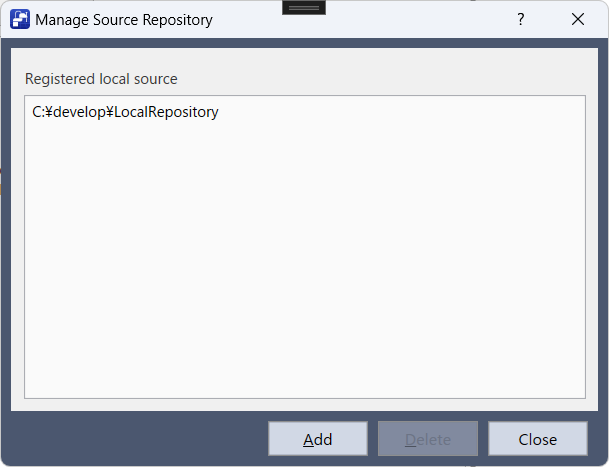Click the 'Registered local source' label
The image size is (609, 467).
pyautogui.click(x=101, y=78)
